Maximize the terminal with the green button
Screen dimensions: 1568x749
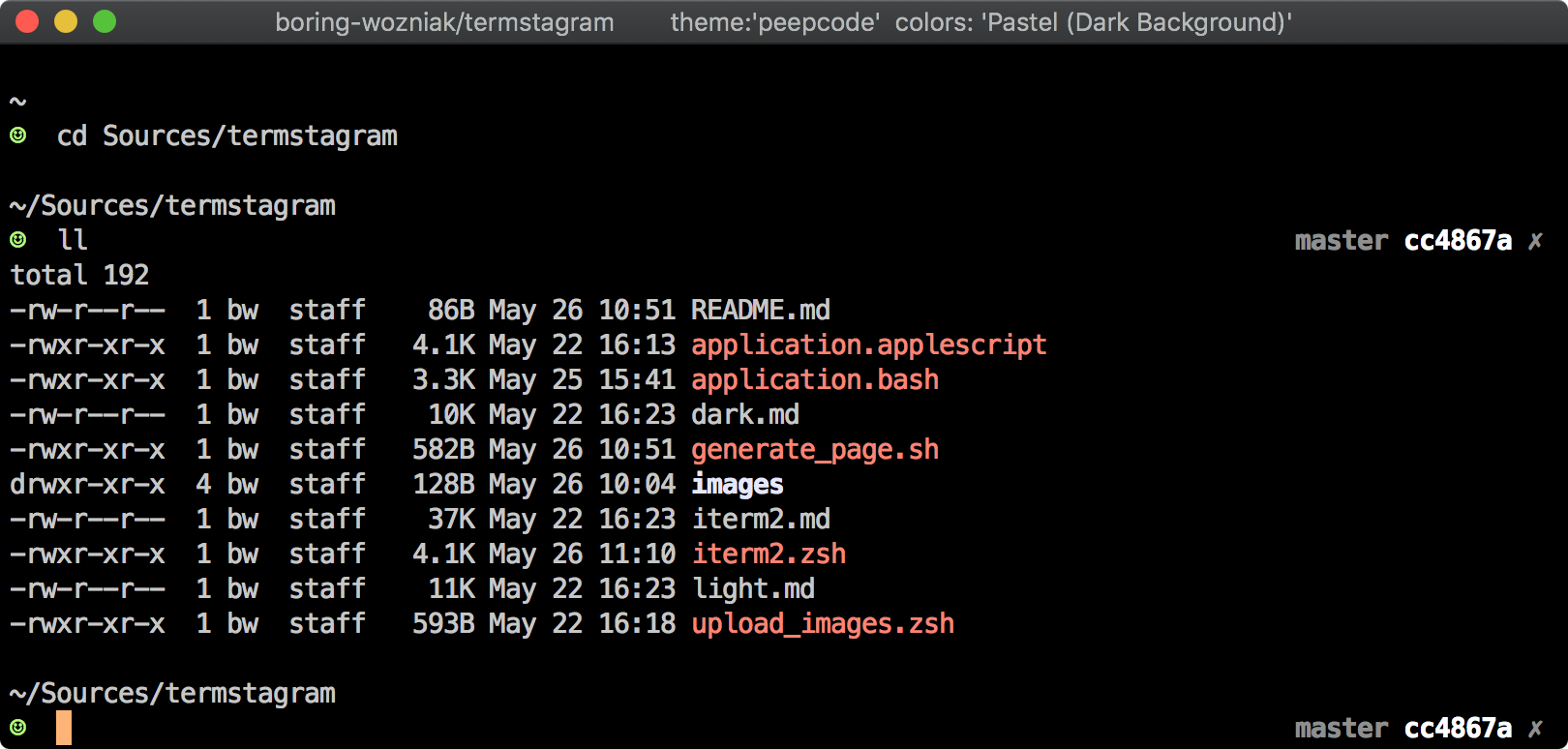pos(105,21)
